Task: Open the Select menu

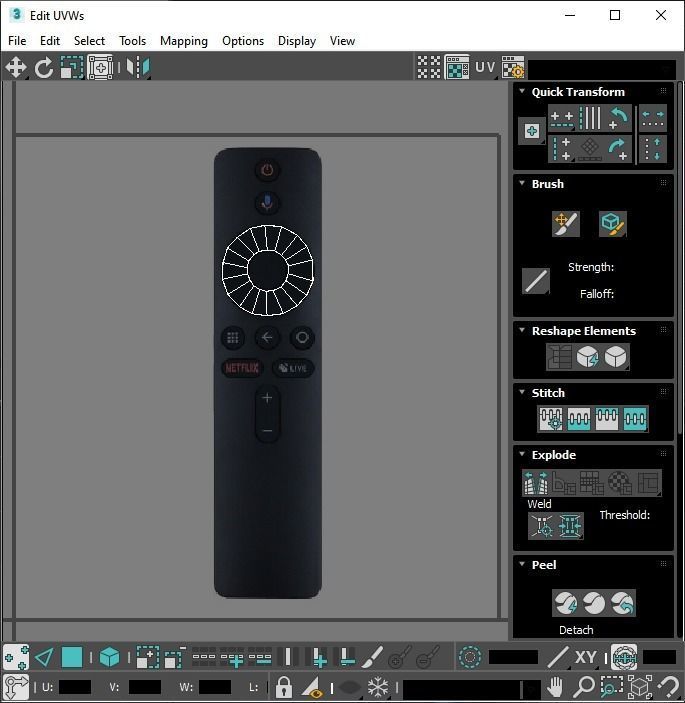Action: point(89,41)
